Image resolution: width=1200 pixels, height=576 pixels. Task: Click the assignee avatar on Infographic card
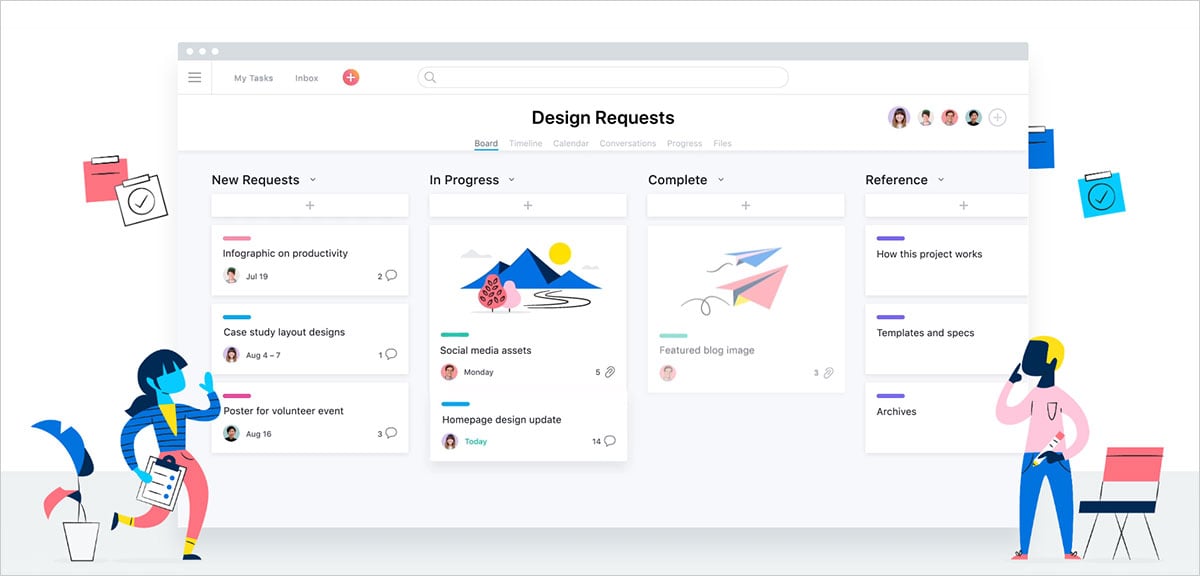click(231, 276)
